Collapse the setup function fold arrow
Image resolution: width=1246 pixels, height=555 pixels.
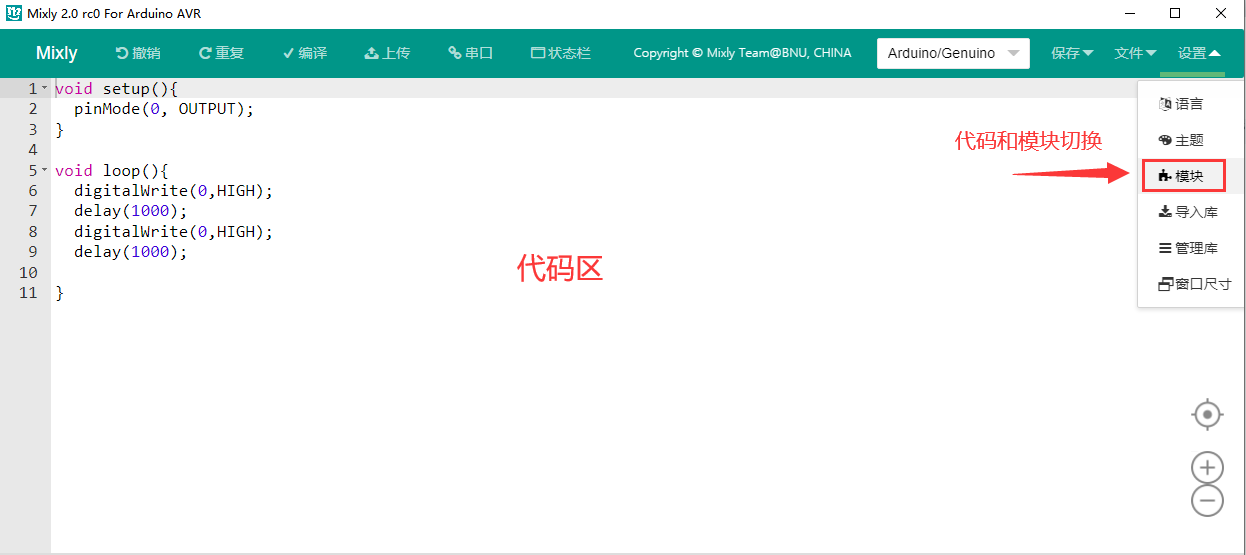44,89
